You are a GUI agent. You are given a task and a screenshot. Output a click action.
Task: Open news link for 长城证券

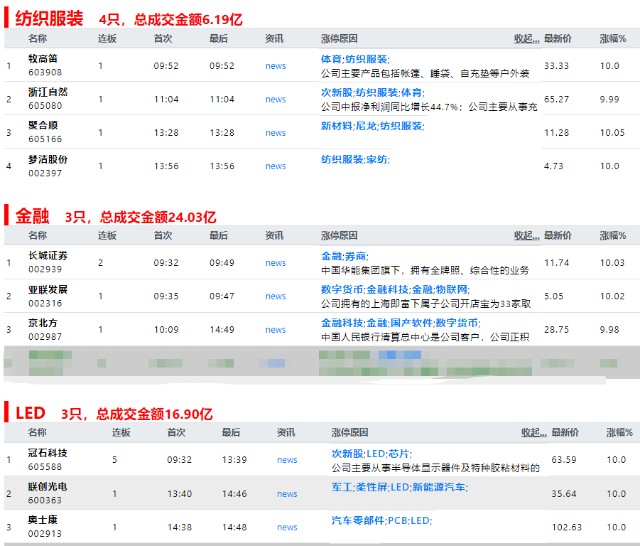click(x=276, y=263)
